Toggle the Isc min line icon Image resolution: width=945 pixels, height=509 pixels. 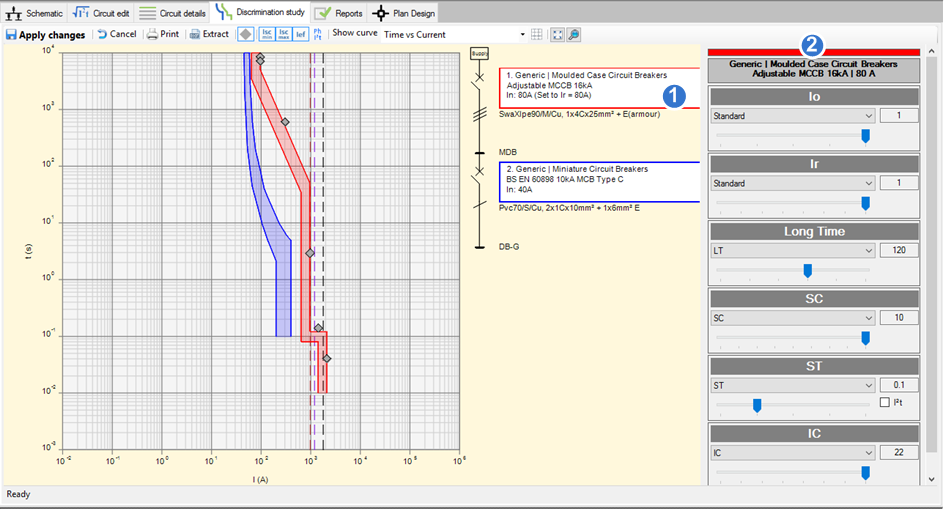point(267,34)
